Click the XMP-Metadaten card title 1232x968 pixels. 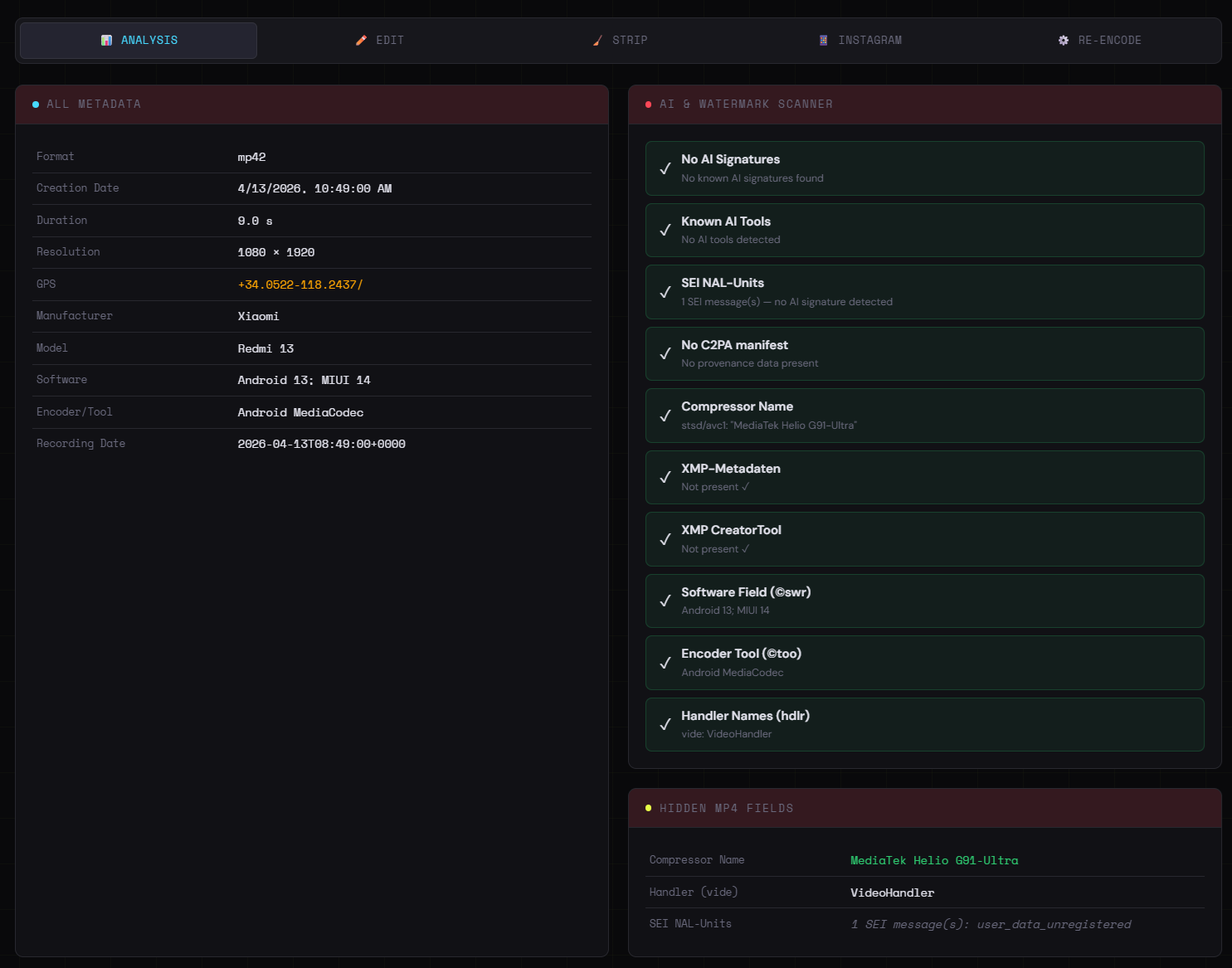[731, 469]
